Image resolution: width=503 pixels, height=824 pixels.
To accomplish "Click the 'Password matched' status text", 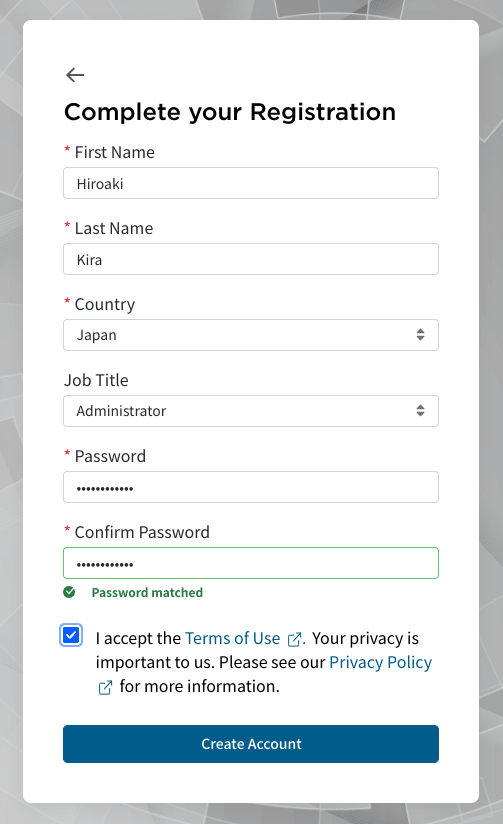I will [147, 593].
